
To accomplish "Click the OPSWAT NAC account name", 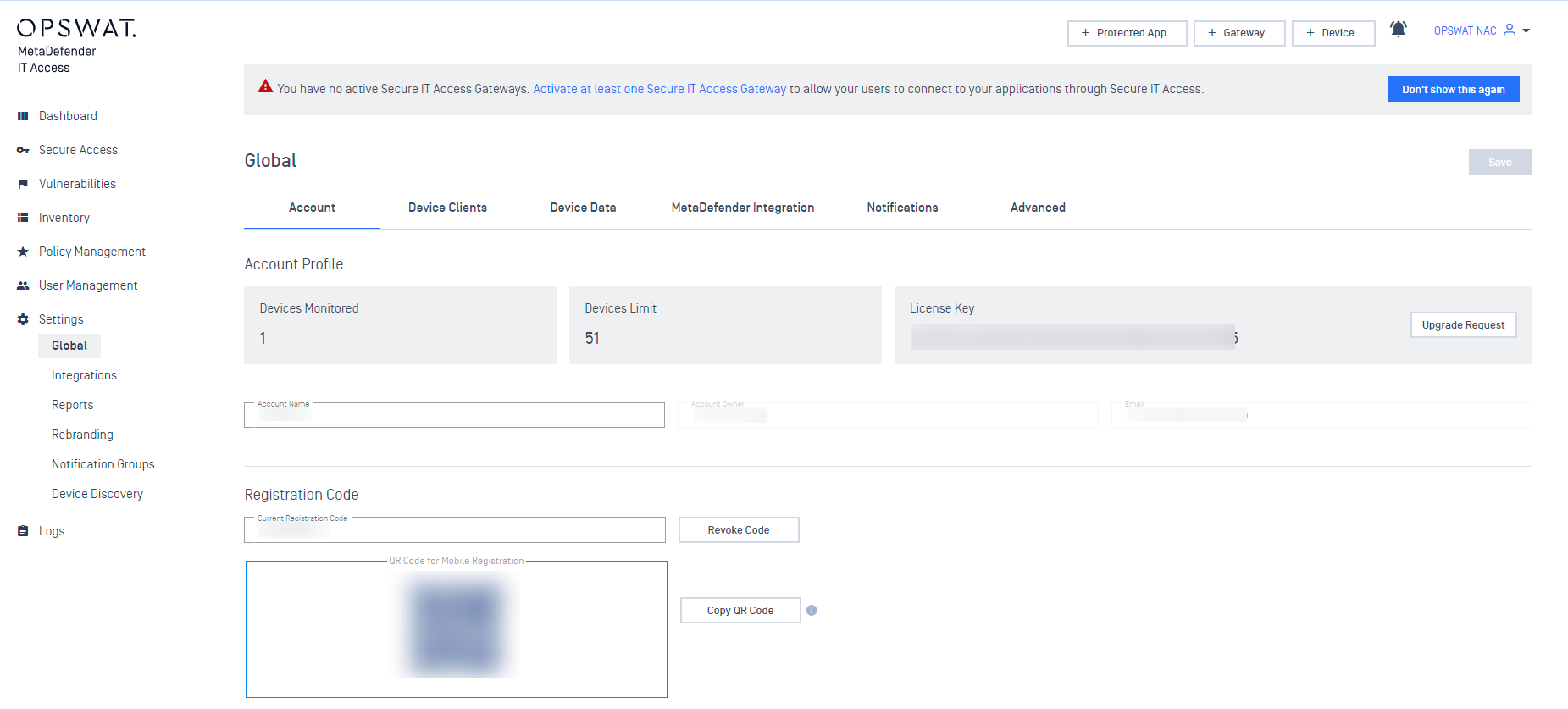I will (1465, 31).
